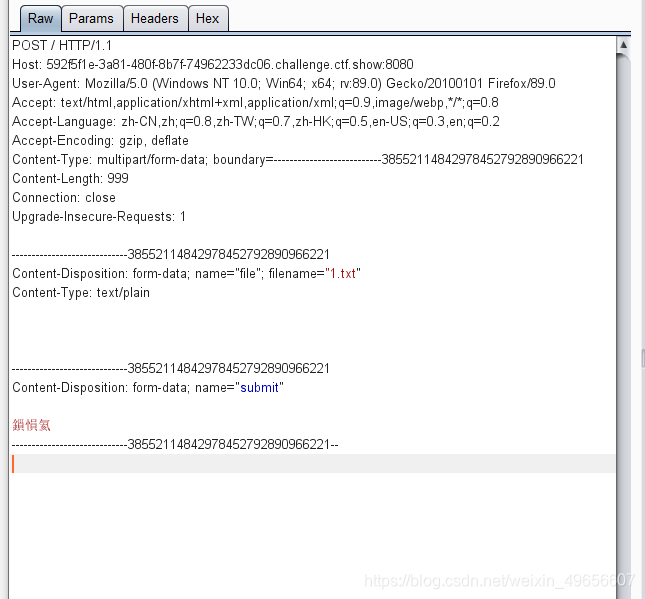Click the first boundary line above Content-Disposition file
This screenshot has height=599, width=645.
[171, 255]
